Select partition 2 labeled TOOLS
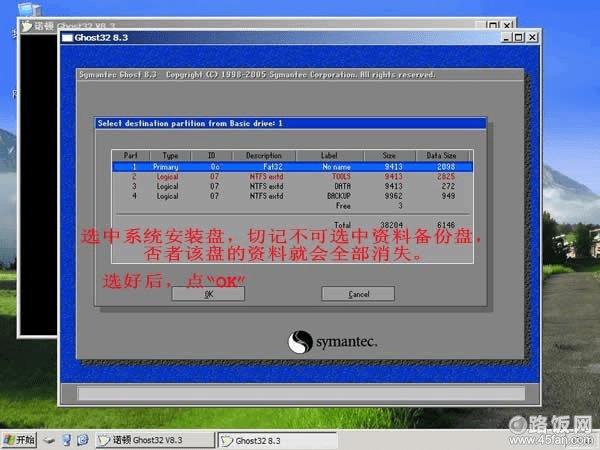 (x=292, y=176)
